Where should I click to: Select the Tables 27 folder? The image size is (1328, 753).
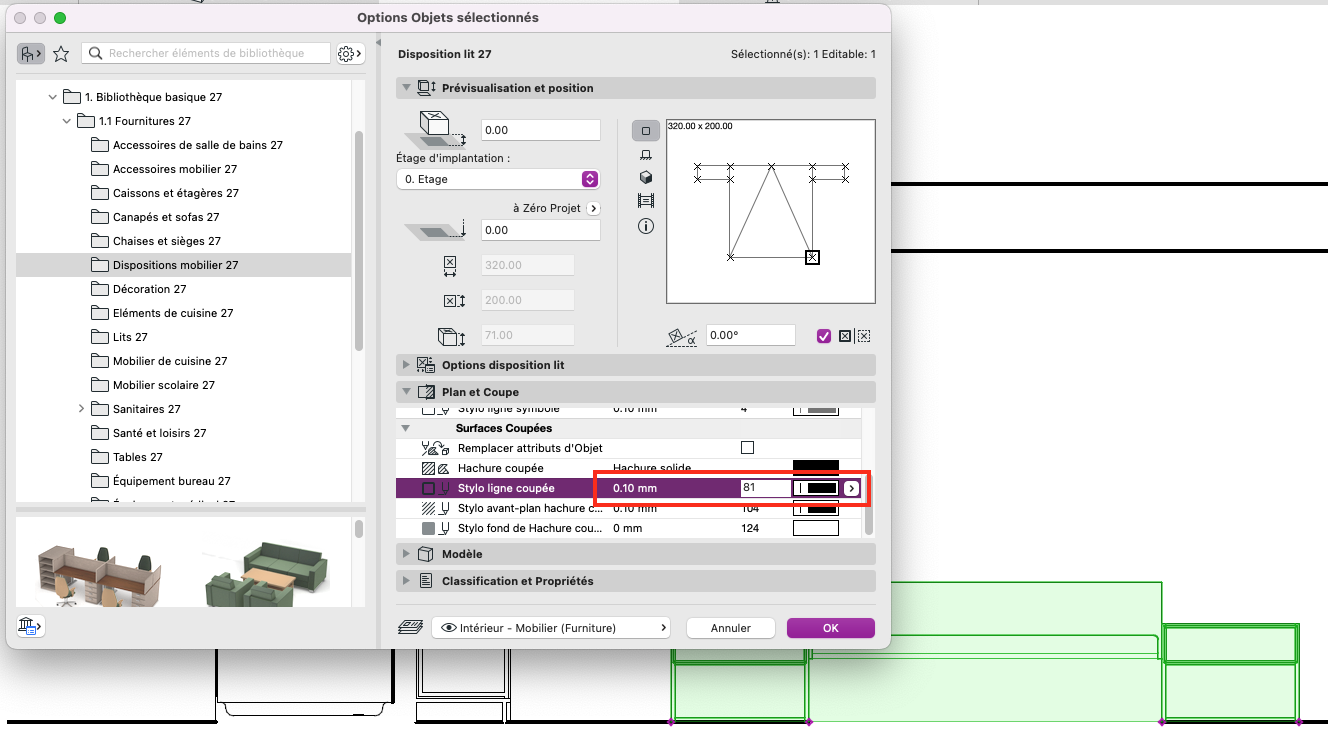[184, 457]
